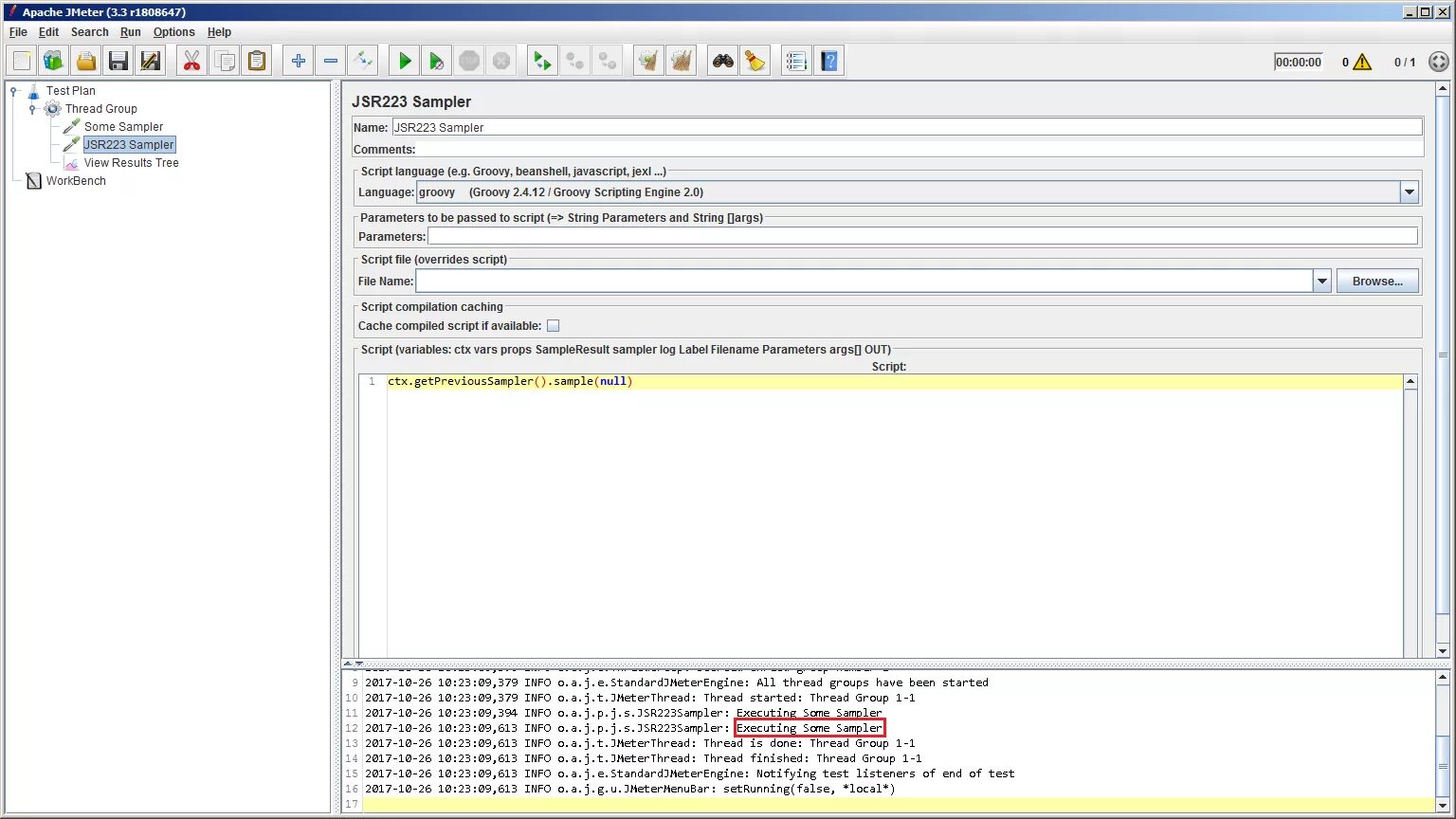Click the log panel scrollbar up arrow

[1443, 678]
